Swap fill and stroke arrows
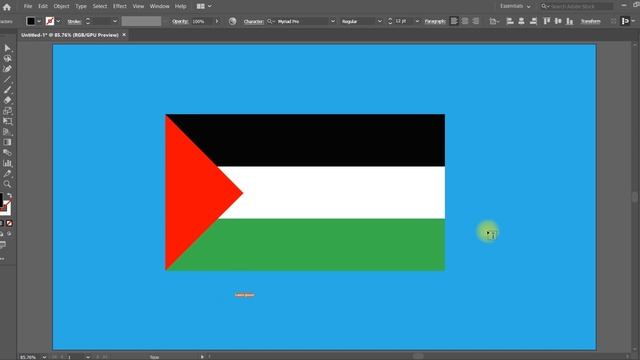 tap(9, 196)
